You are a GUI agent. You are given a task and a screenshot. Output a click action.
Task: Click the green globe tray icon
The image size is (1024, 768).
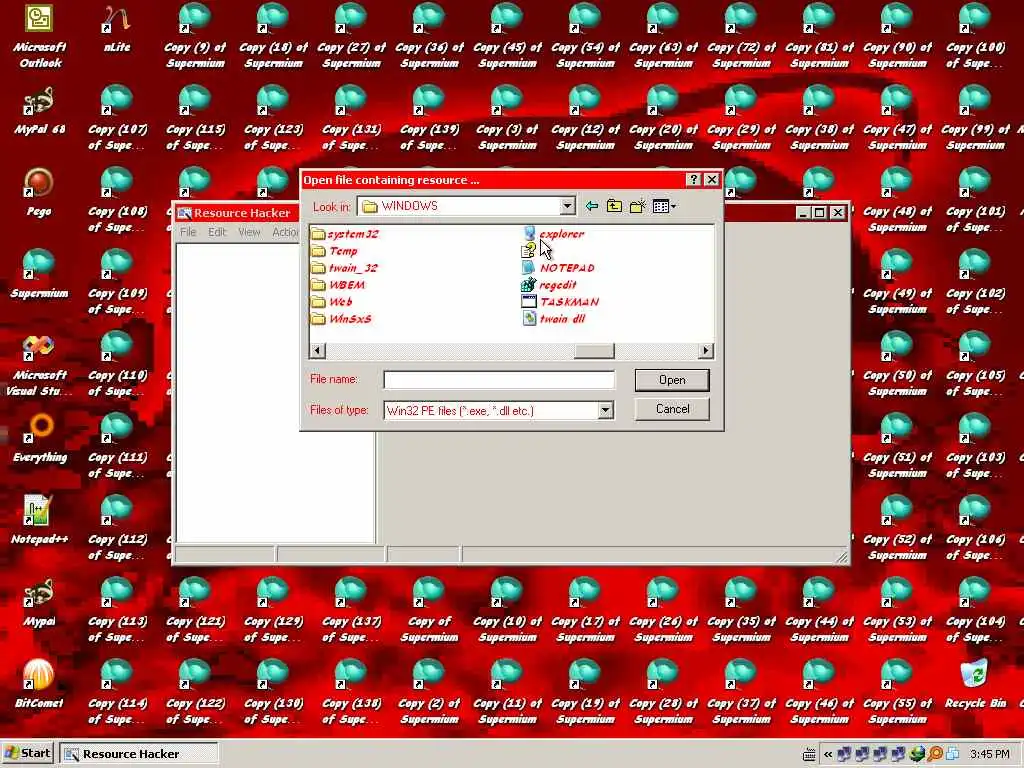coord(917,754)
